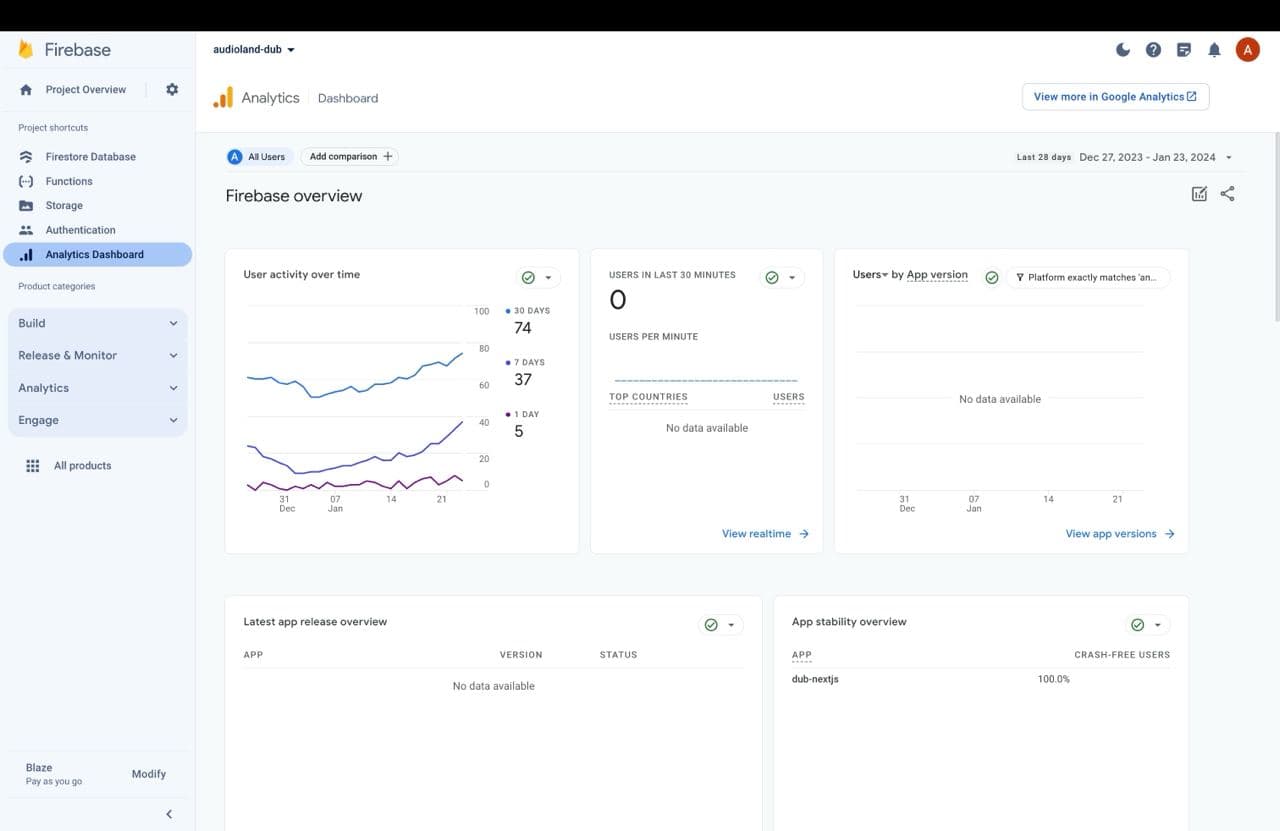Image resolution: width=1280 pixels, height=831 pixels.
Task: Collapse the sidebar with left chevron
Action: point(169,814)
